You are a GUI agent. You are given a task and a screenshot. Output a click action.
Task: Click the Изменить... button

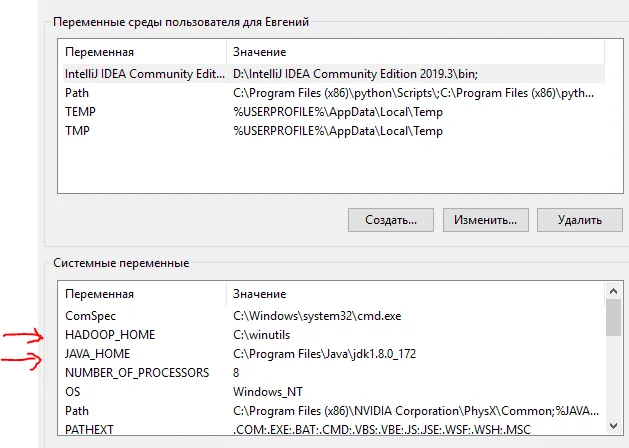click(485, 219)
